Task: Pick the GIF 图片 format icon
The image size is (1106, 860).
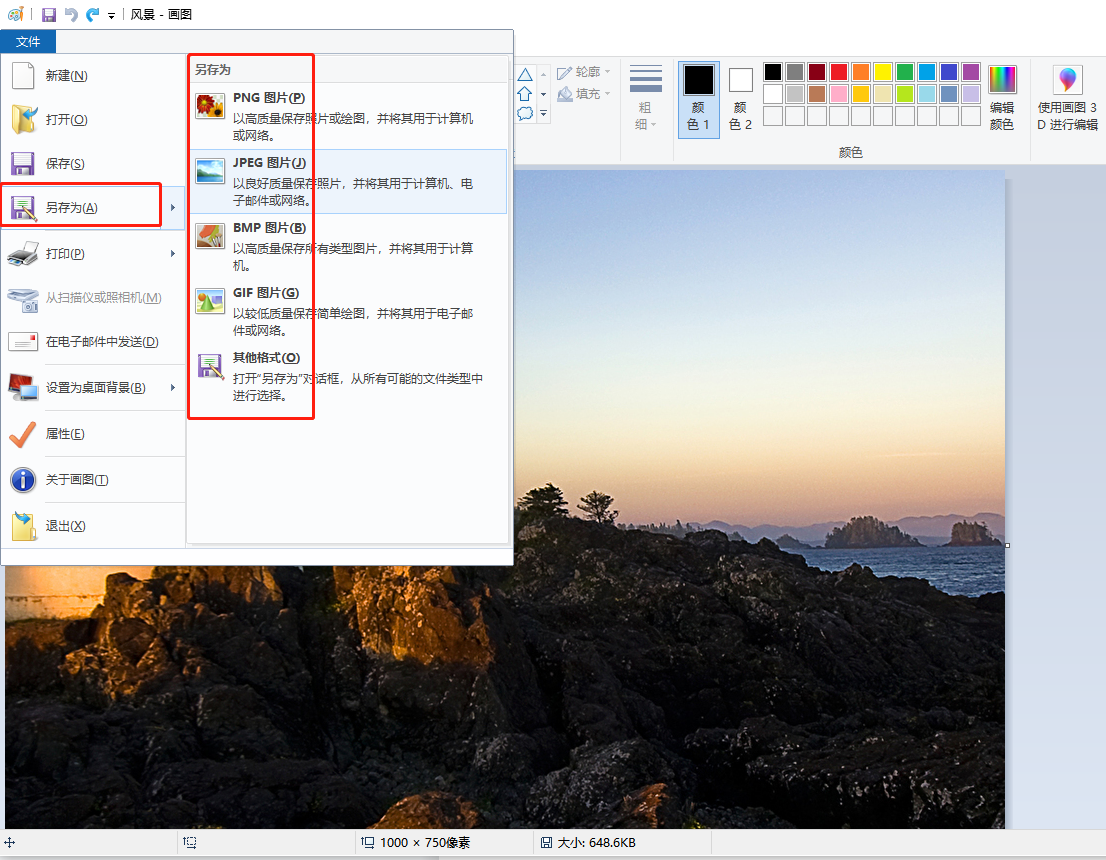Action: 209,301
